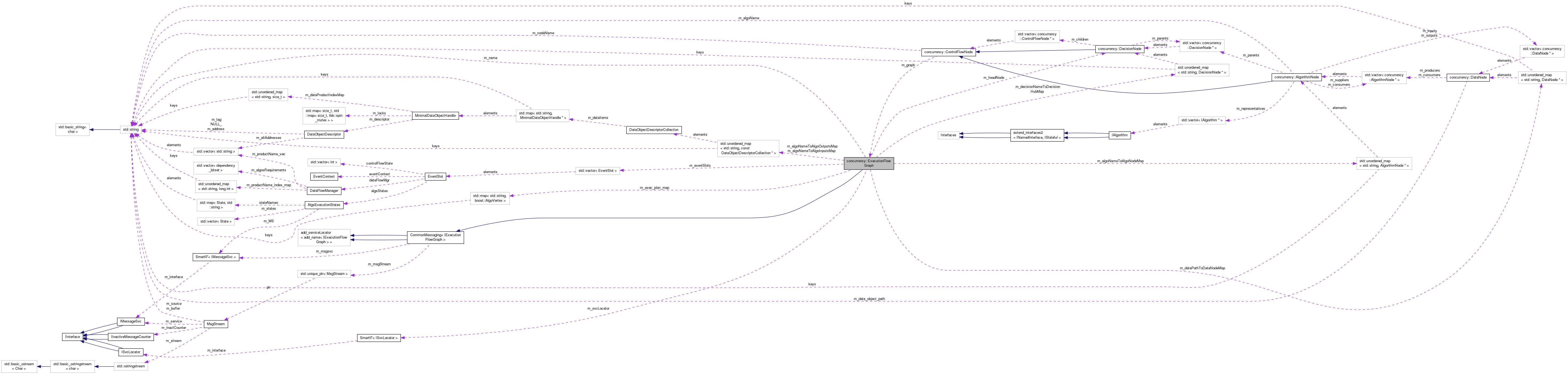Select the CommonMessaging< IExecutionFlowGraph > node
This screenshot has height=374, width=1568.
point(434,237)
